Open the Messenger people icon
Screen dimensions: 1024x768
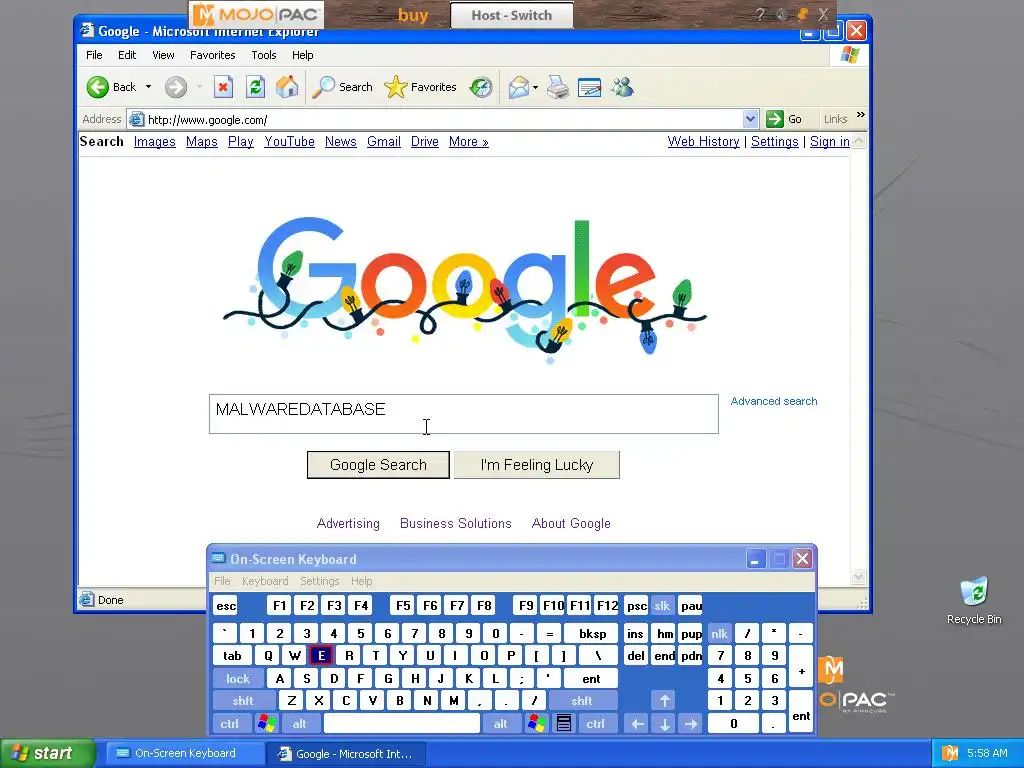(622, 87)
